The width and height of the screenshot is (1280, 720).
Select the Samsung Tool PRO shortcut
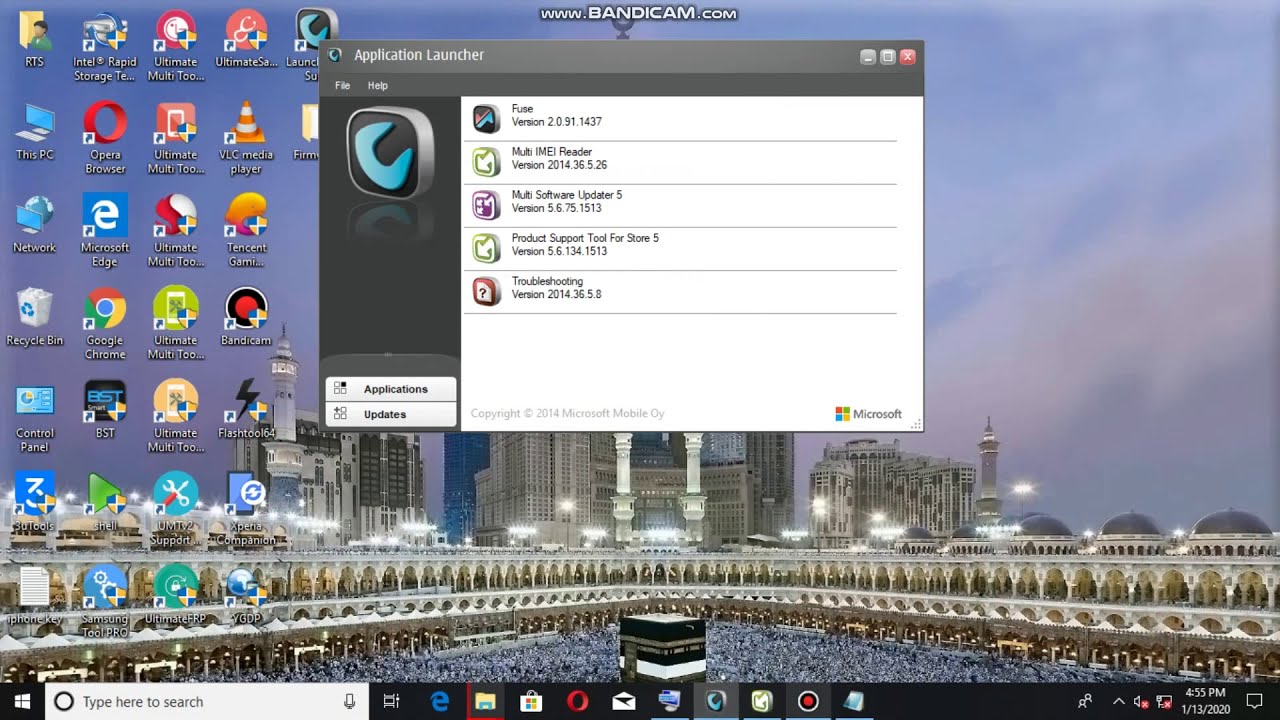point(105,602)
